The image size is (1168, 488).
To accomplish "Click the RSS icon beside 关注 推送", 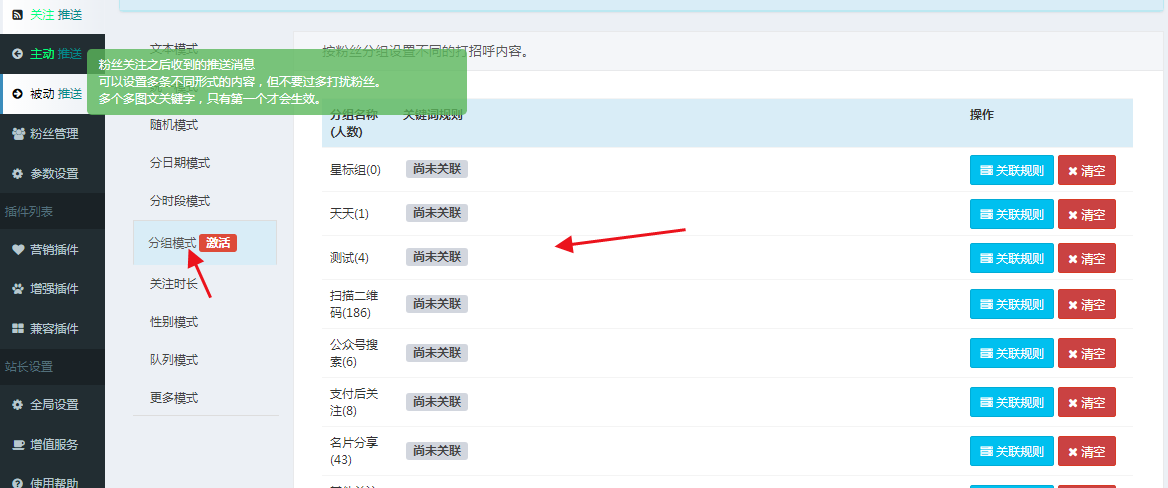I will 17,14.
